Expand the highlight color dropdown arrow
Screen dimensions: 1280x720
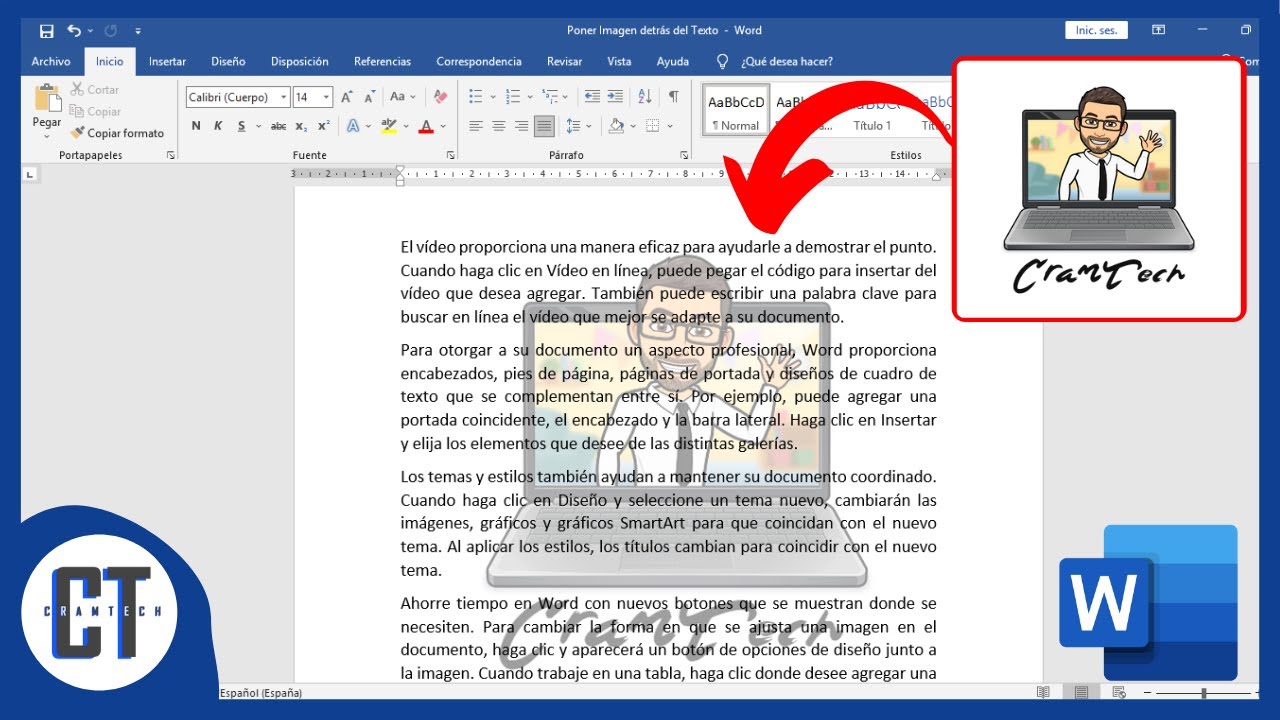pyautogui.click(x=406, y=126)
